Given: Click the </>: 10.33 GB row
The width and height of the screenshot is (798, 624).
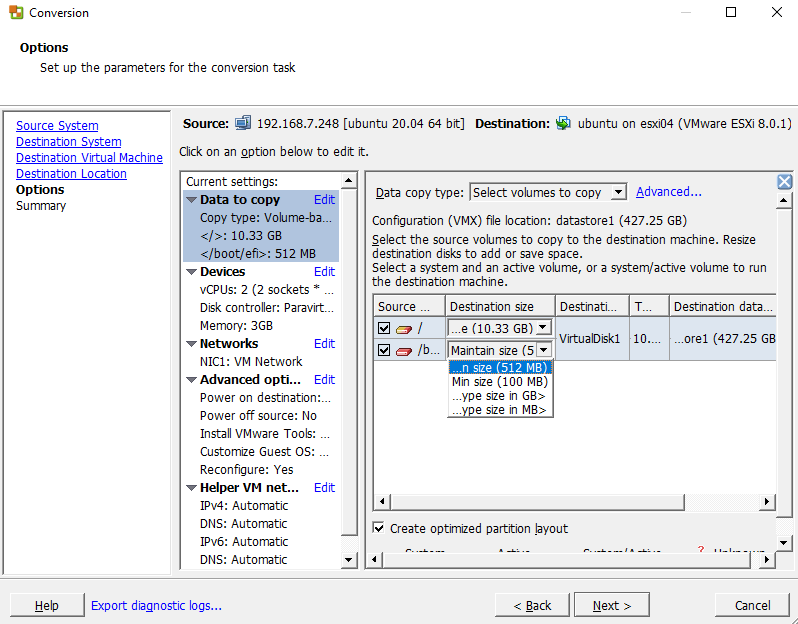Looking at the screenshot, I should 241,236.
